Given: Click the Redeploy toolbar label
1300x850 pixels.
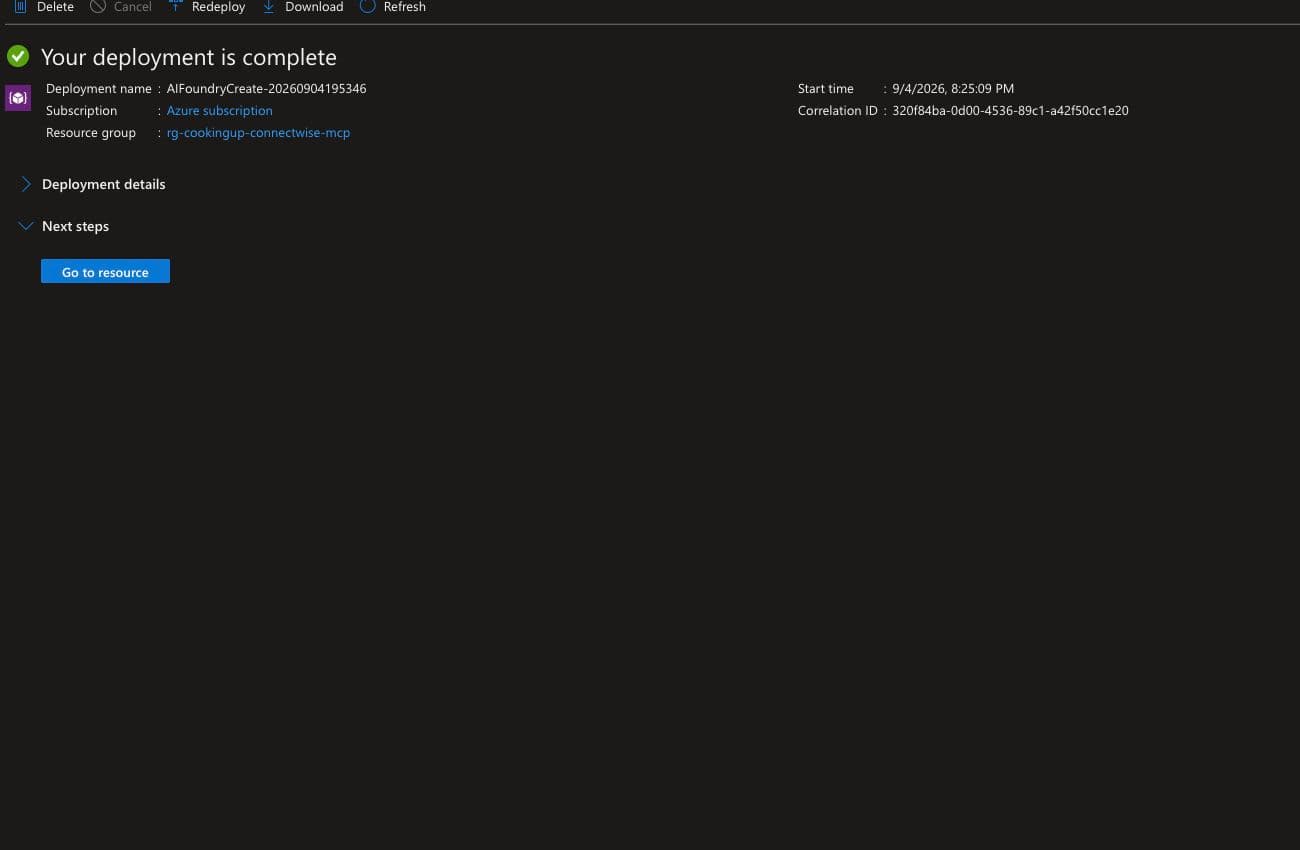Looking at the screenshot, I should point(218,7).
